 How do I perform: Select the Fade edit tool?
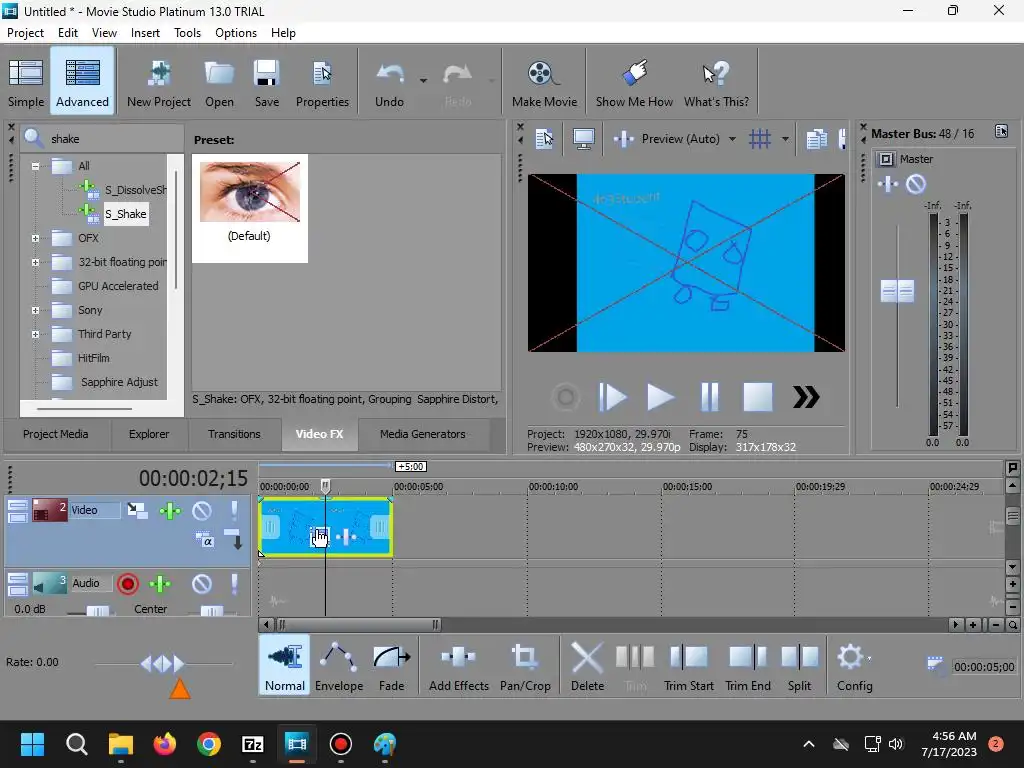[x=391, y=667]
